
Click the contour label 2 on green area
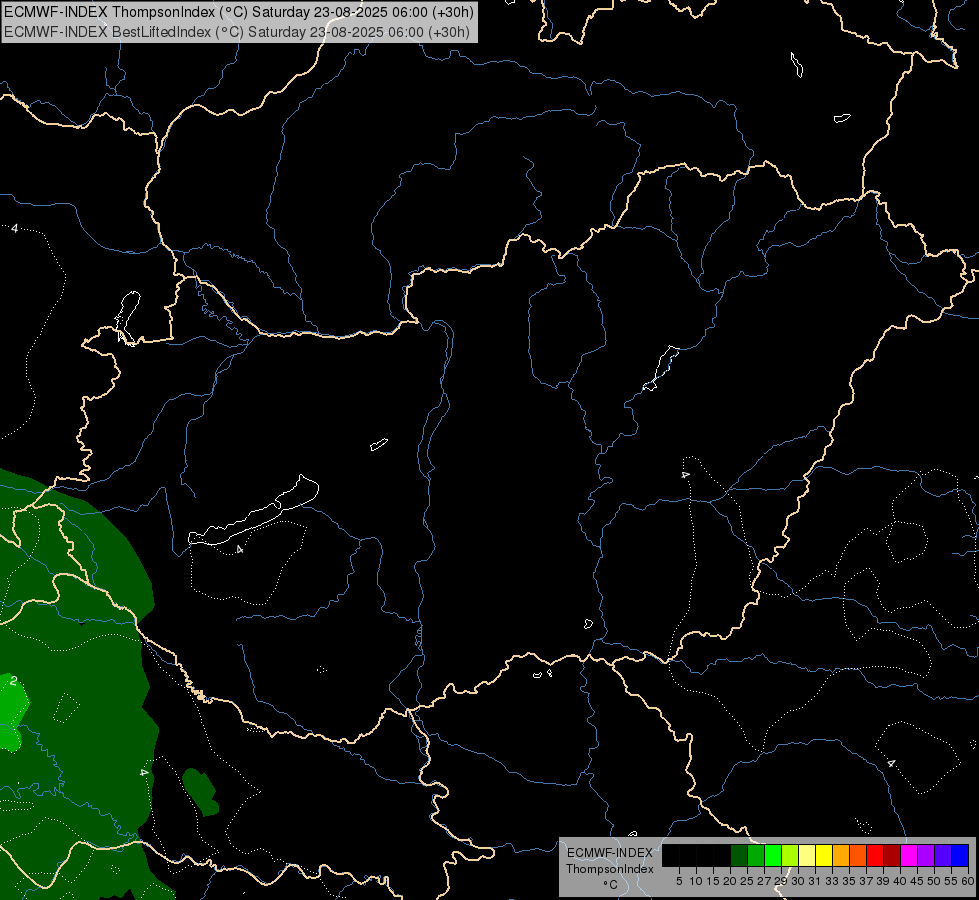pyautogui.click(x=13, y=681)
